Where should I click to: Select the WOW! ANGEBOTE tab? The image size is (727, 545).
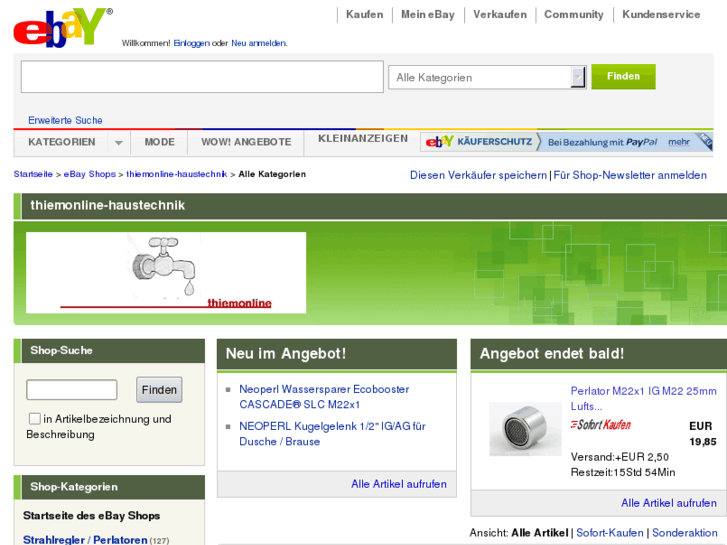(246, 142)
